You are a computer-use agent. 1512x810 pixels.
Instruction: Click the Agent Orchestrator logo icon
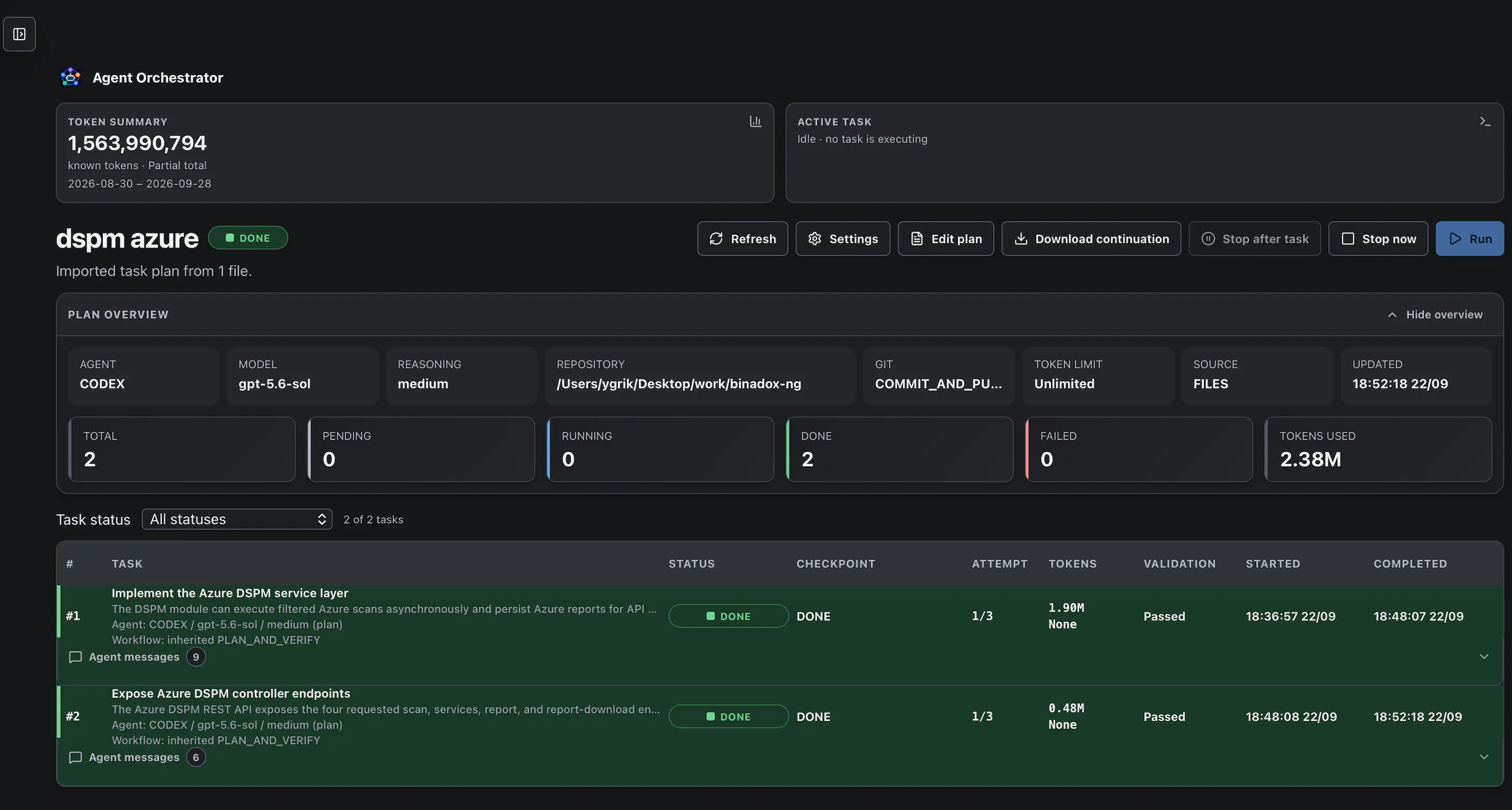71,77
